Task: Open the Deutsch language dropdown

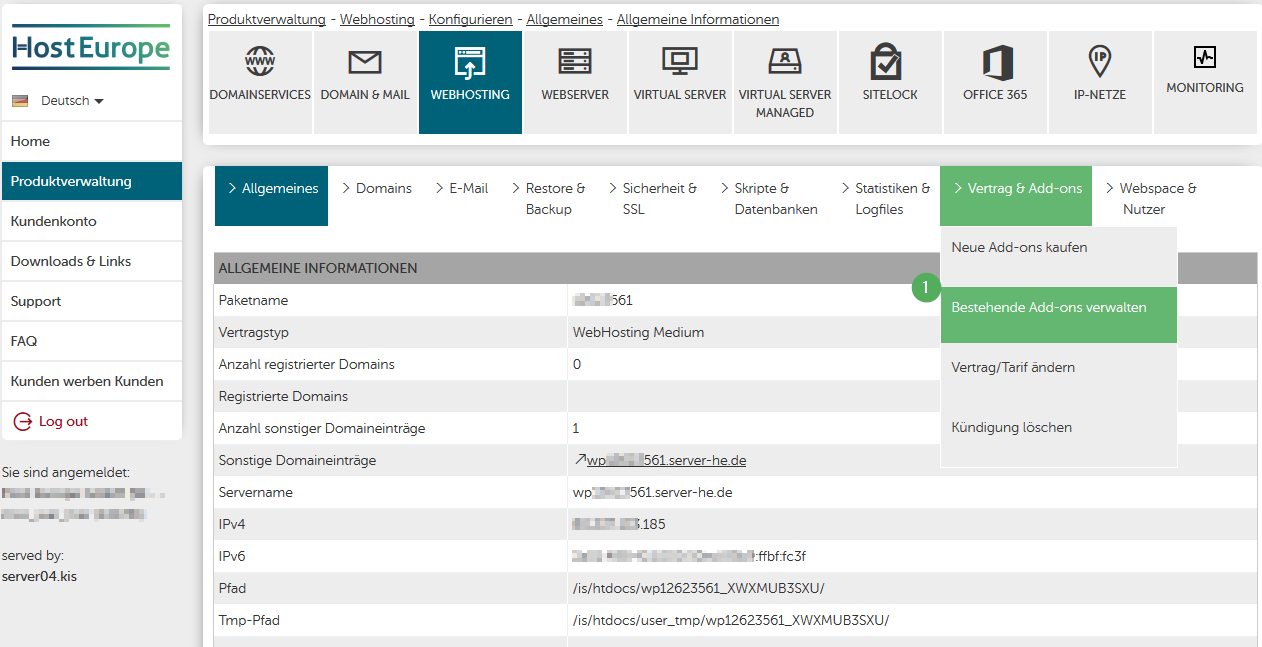Action: pos(72,101)
